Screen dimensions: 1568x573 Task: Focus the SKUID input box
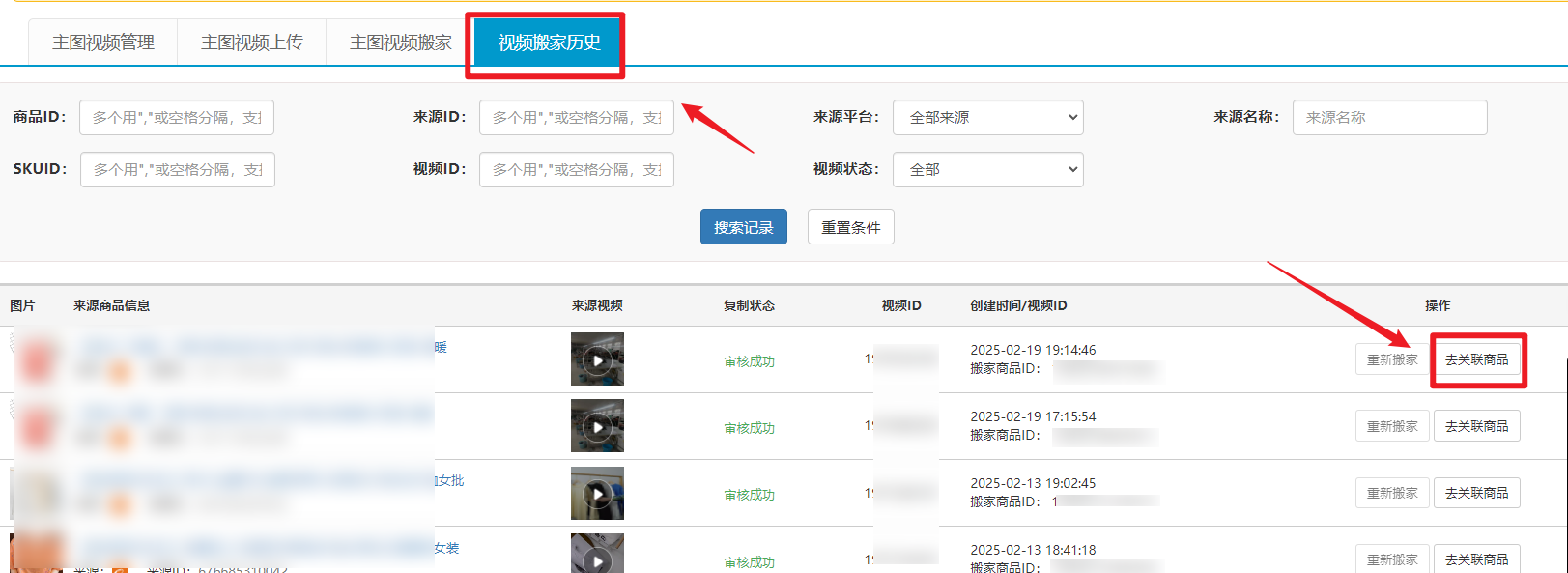coord(178,170)
